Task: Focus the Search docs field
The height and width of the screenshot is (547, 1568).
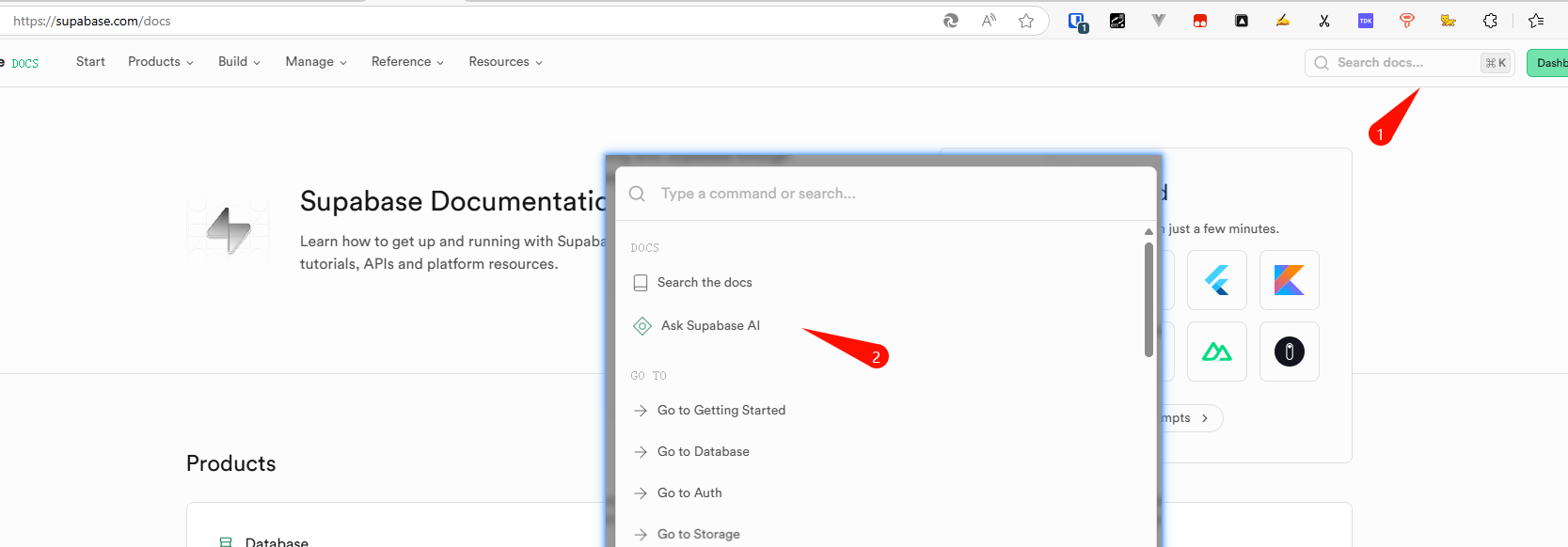Action: 1409,63
